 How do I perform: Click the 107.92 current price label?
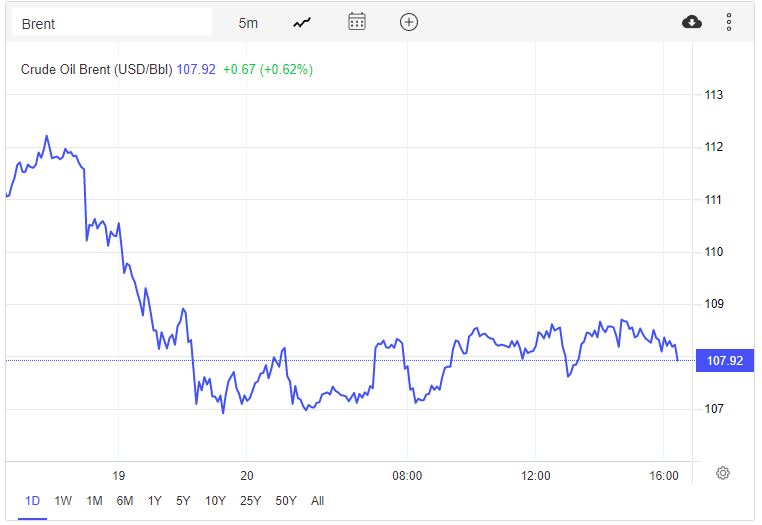point(724,360)
